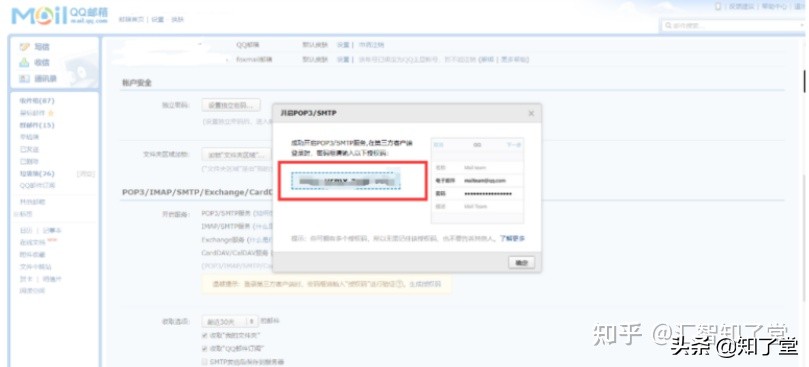Click the search magnifier icon
The image size is (809, 367).
pyautogui.click(x=668, y=25)
